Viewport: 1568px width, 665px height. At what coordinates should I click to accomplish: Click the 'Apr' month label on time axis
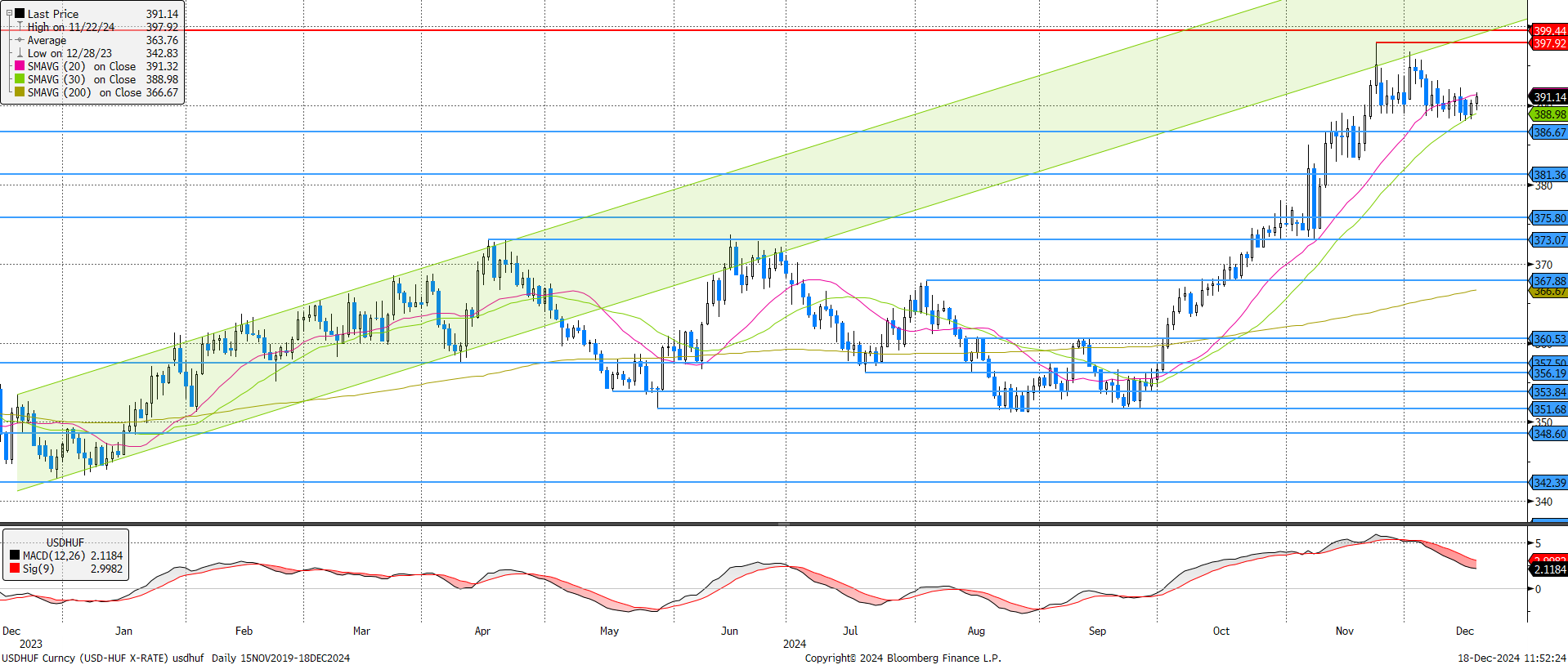(x=482, y=631)
